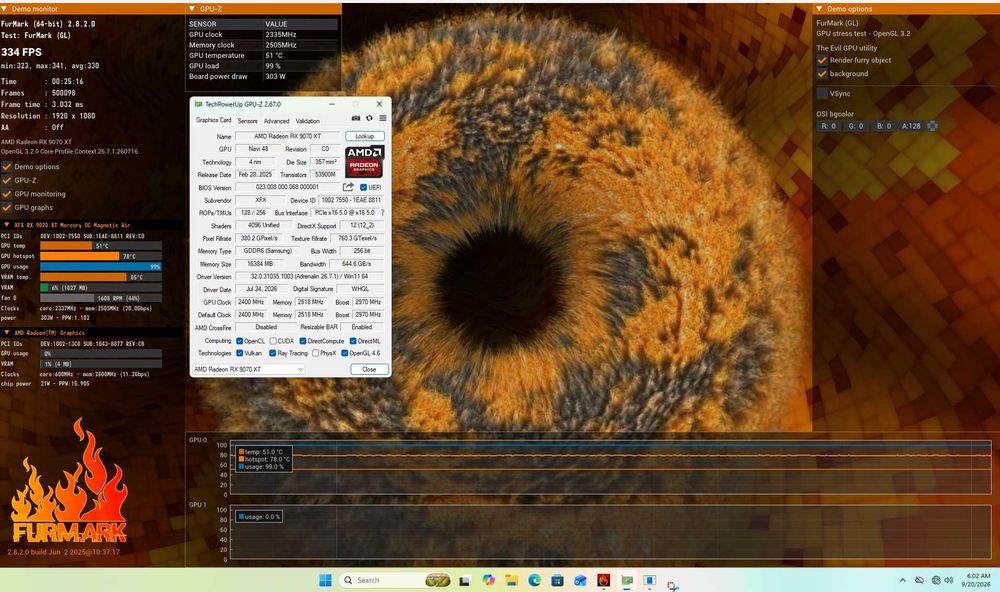Switch to the Validation tab

point(307,121)
